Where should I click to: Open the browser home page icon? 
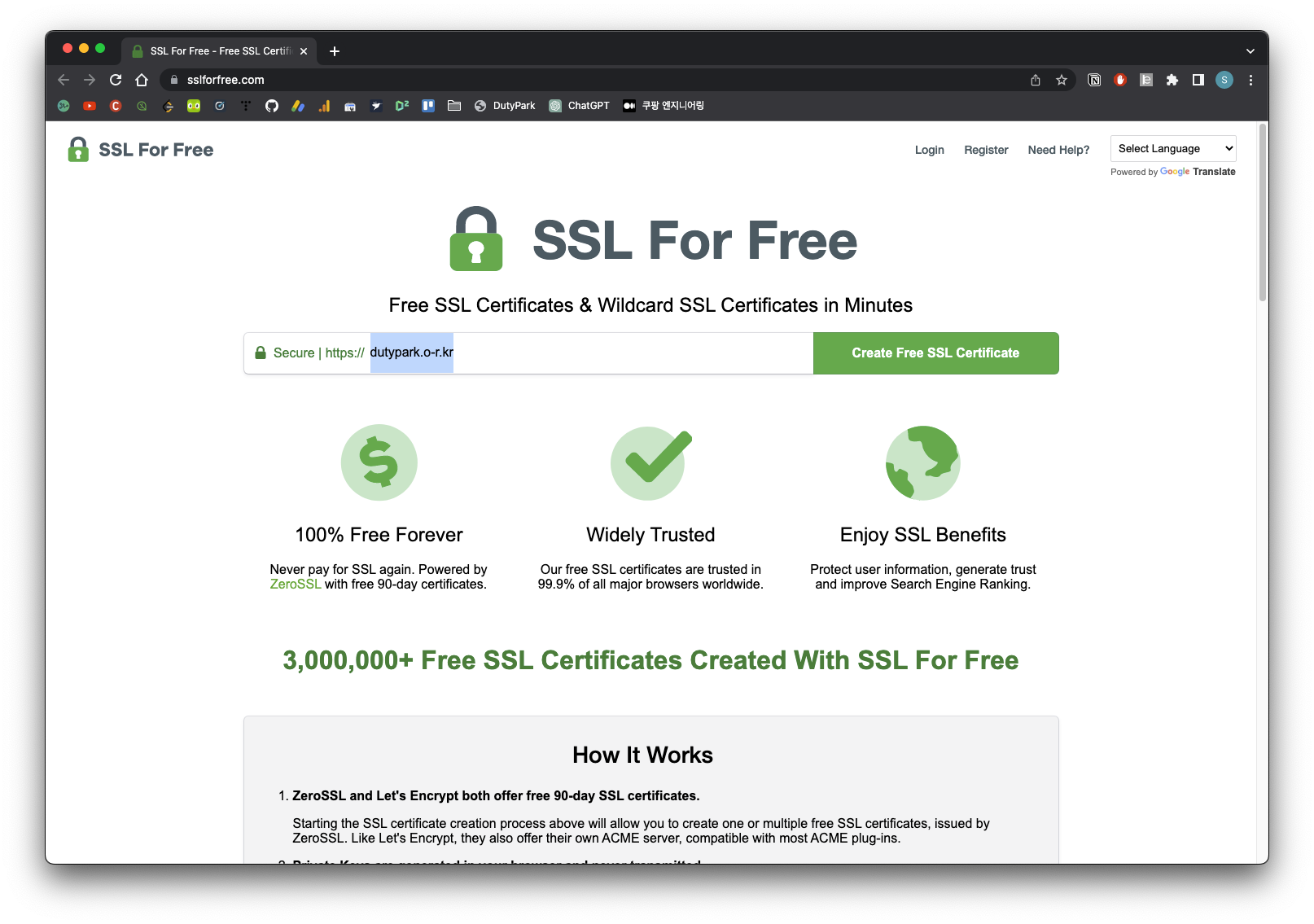click(x=142, y=80)
